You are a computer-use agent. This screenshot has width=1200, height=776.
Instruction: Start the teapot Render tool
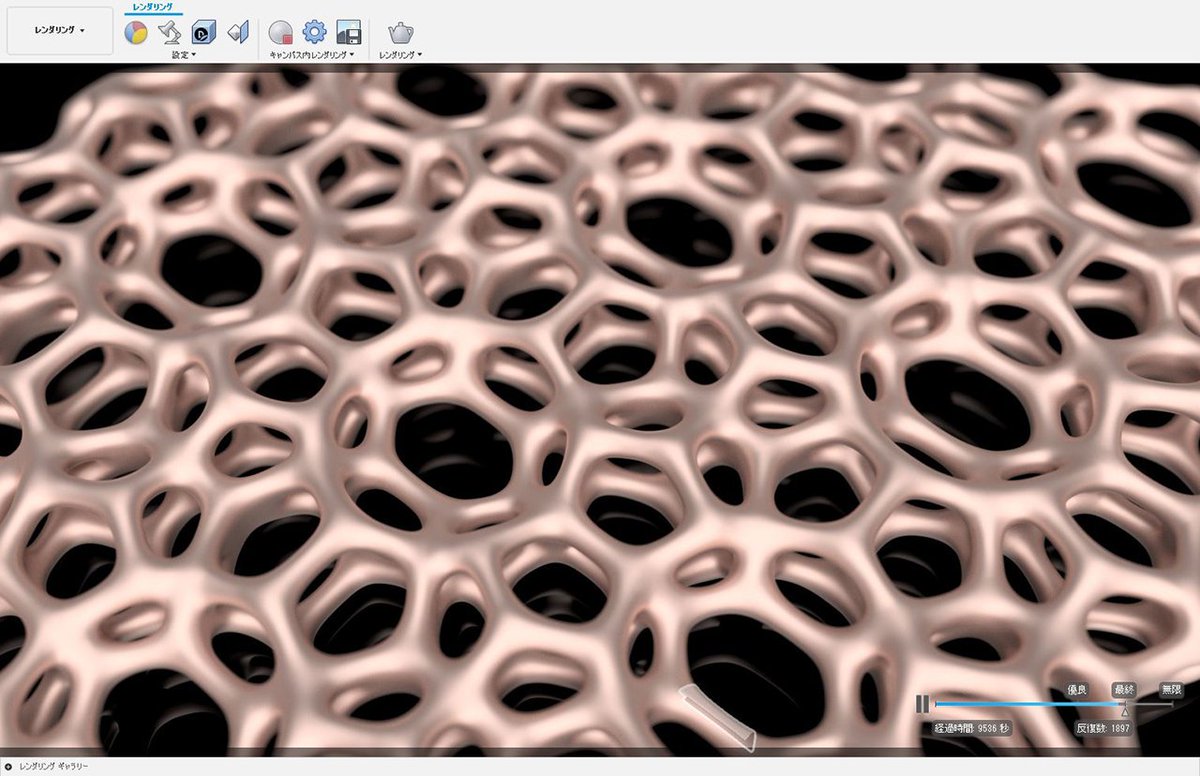click(401, 32)
